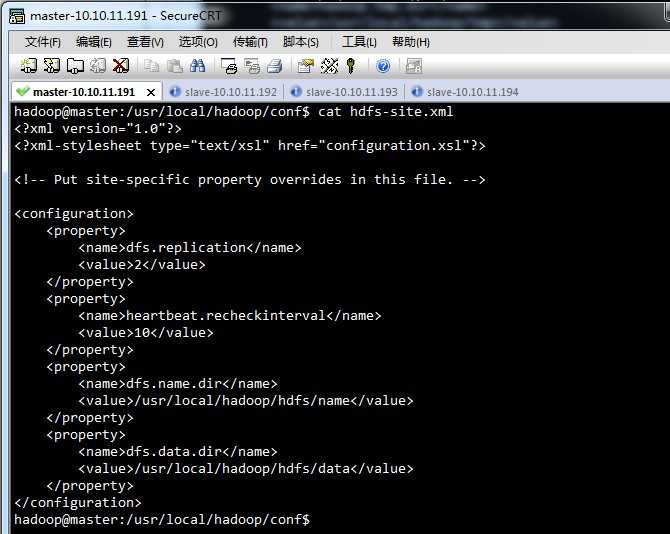Click the '<?xml version="1.0"?>' line
Screen dimensions: 670x534
pyautogui.click(x=98, y=129)
